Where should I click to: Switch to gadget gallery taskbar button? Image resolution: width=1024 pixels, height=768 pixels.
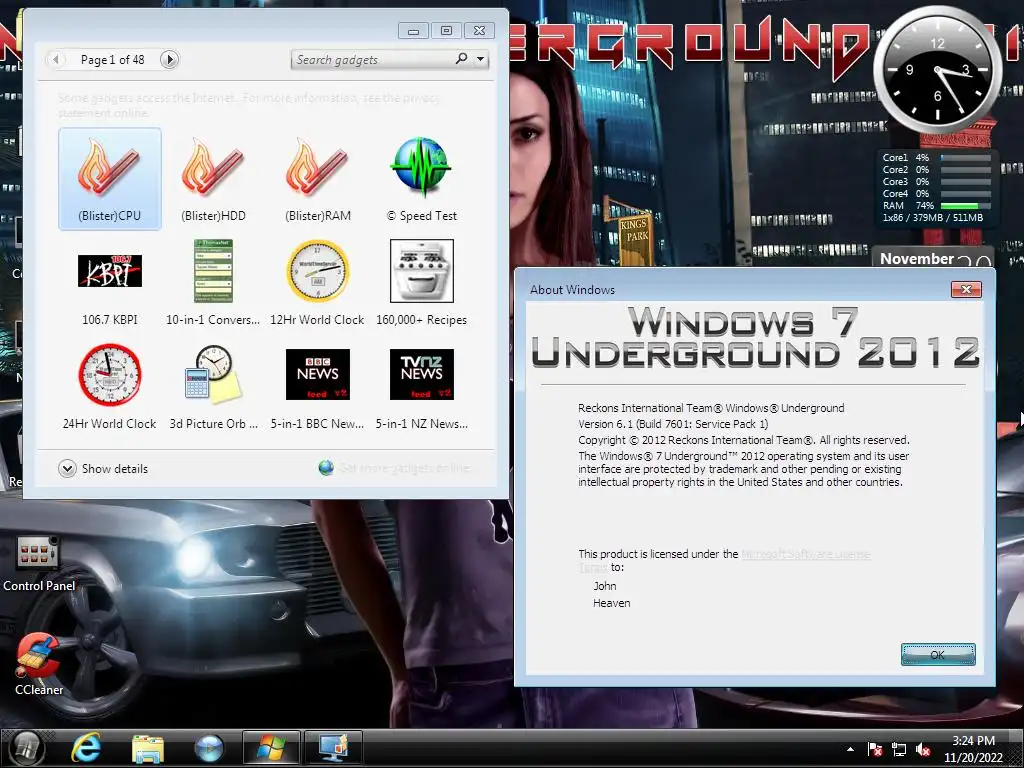[333, 748]
